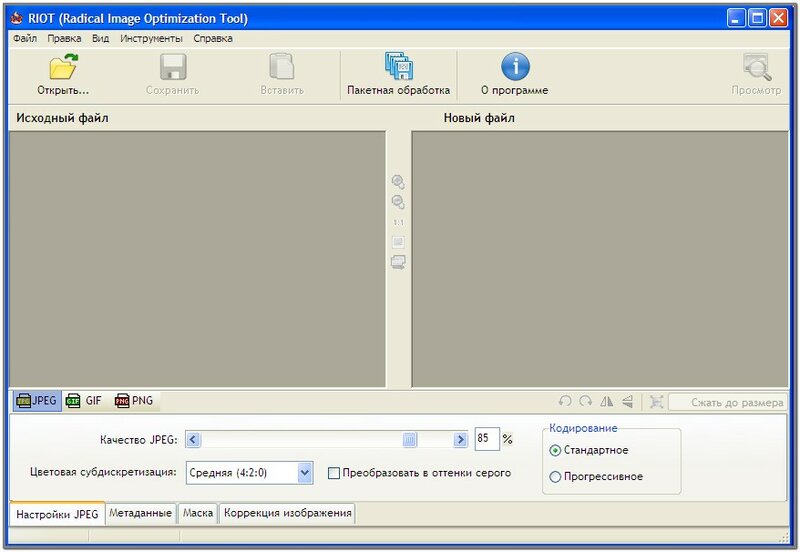
Task: Open an image with the Открыть folder icon
Action: click(63, 67)
